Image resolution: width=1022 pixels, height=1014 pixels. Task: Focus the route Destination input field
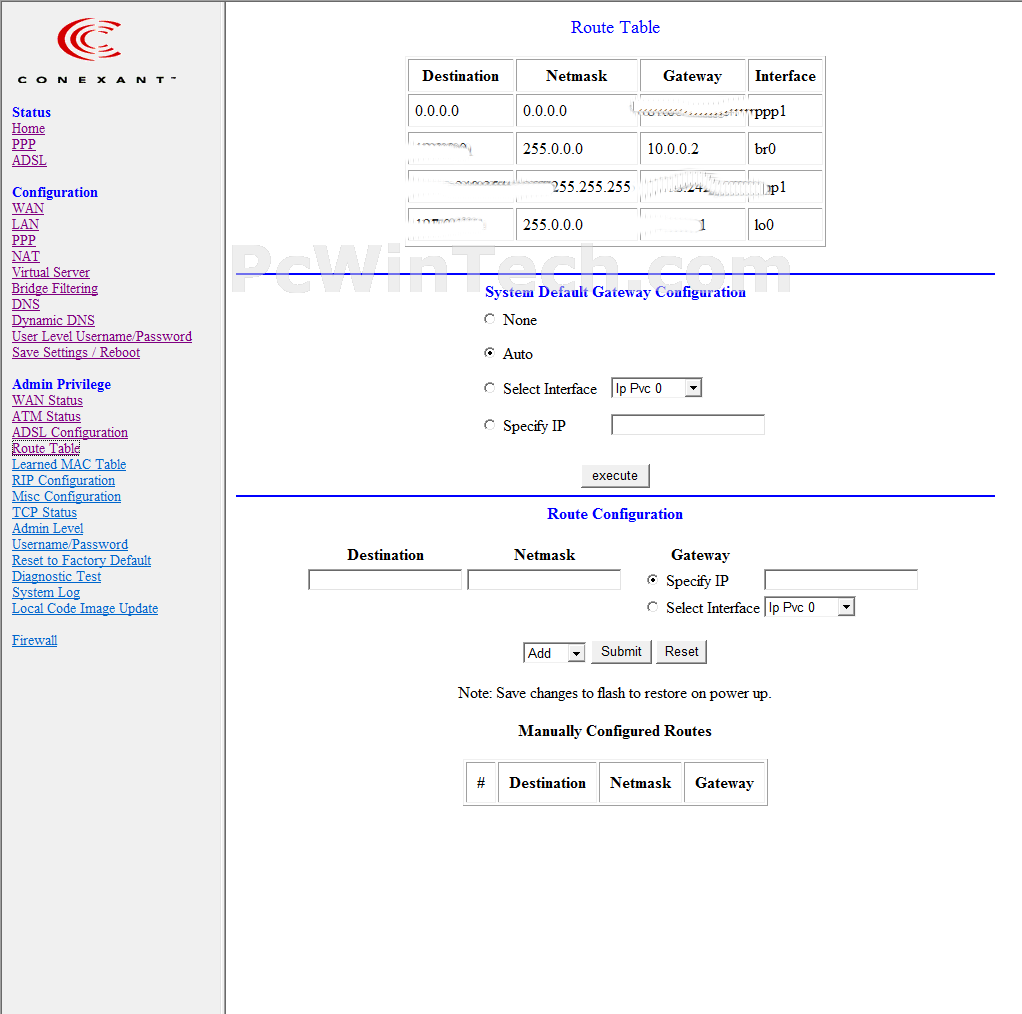(385, 579)
